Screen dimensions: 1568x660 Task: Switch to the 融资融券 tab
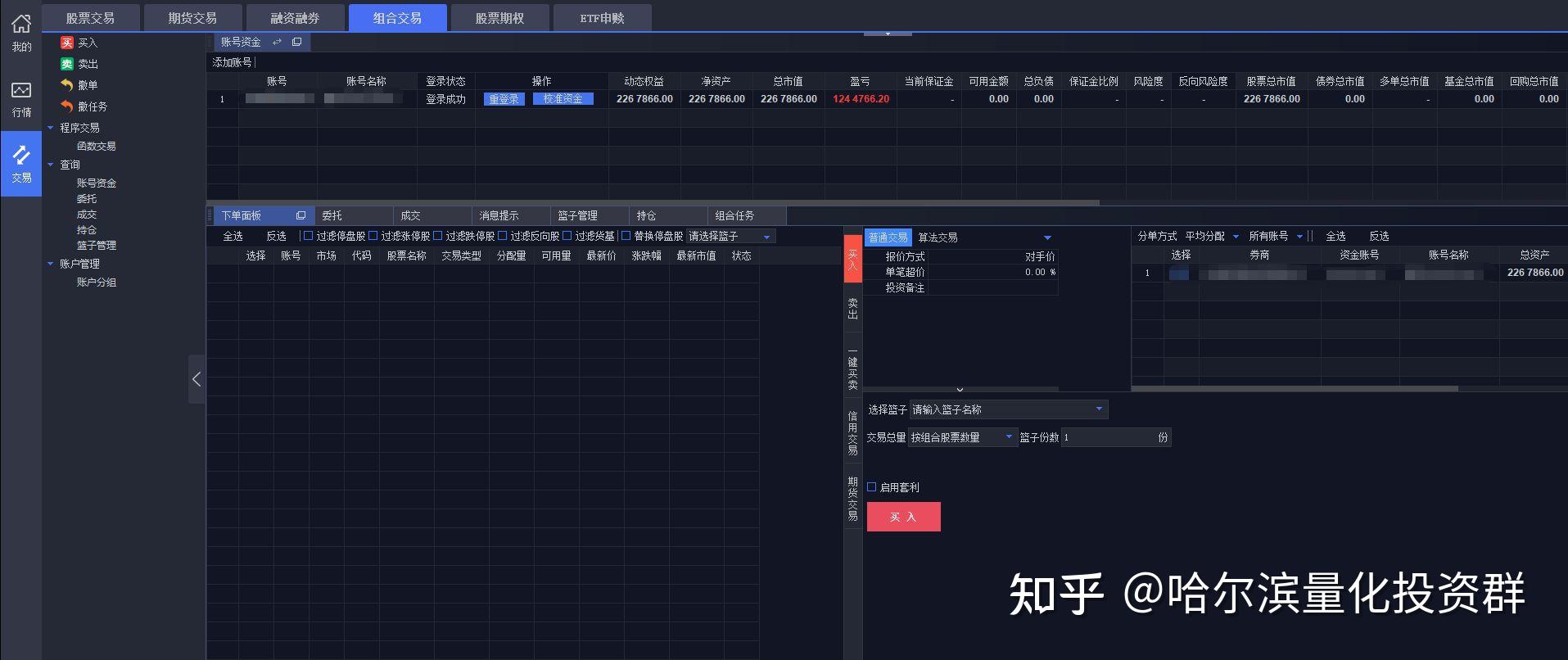point(295,18)
